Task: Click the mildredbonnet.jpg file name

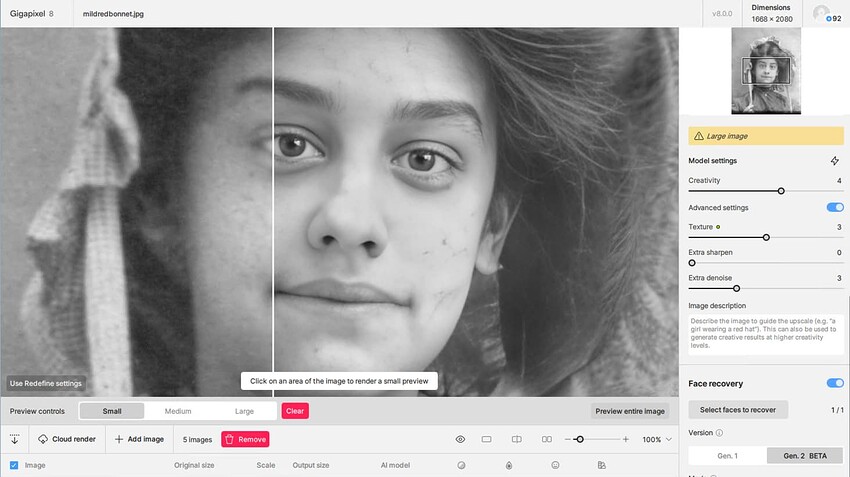Action: (113, 14)
